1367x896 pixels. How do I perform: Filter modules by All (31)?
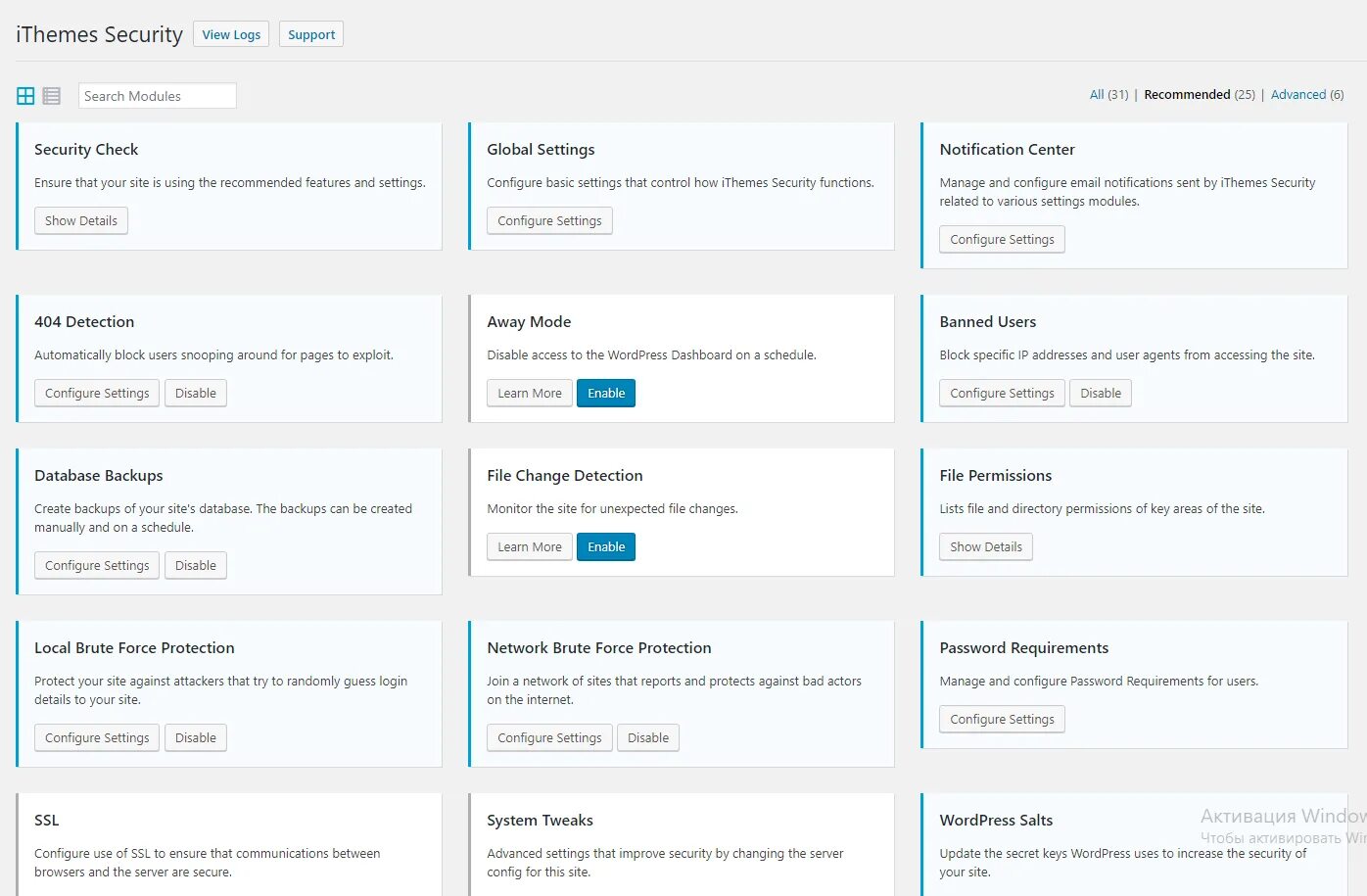click(1108, 95)
